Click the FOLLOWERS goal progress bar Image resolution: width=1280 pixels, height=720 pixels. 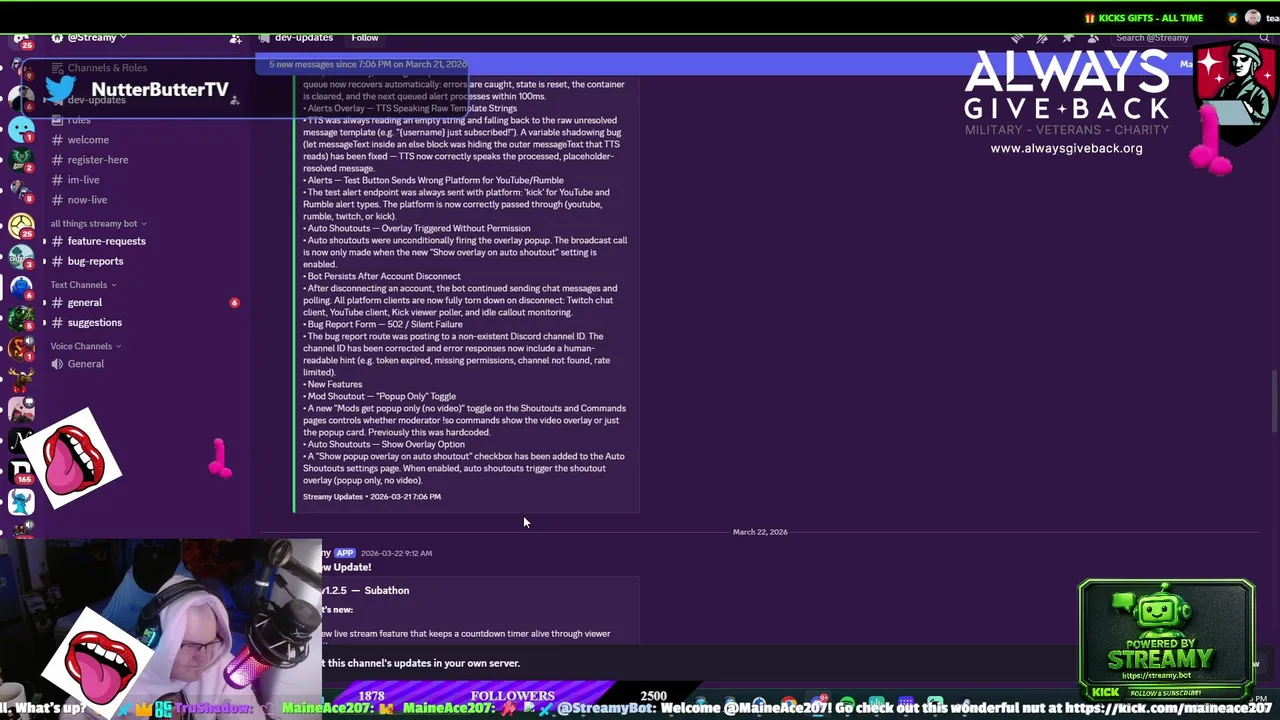[512, 695]
